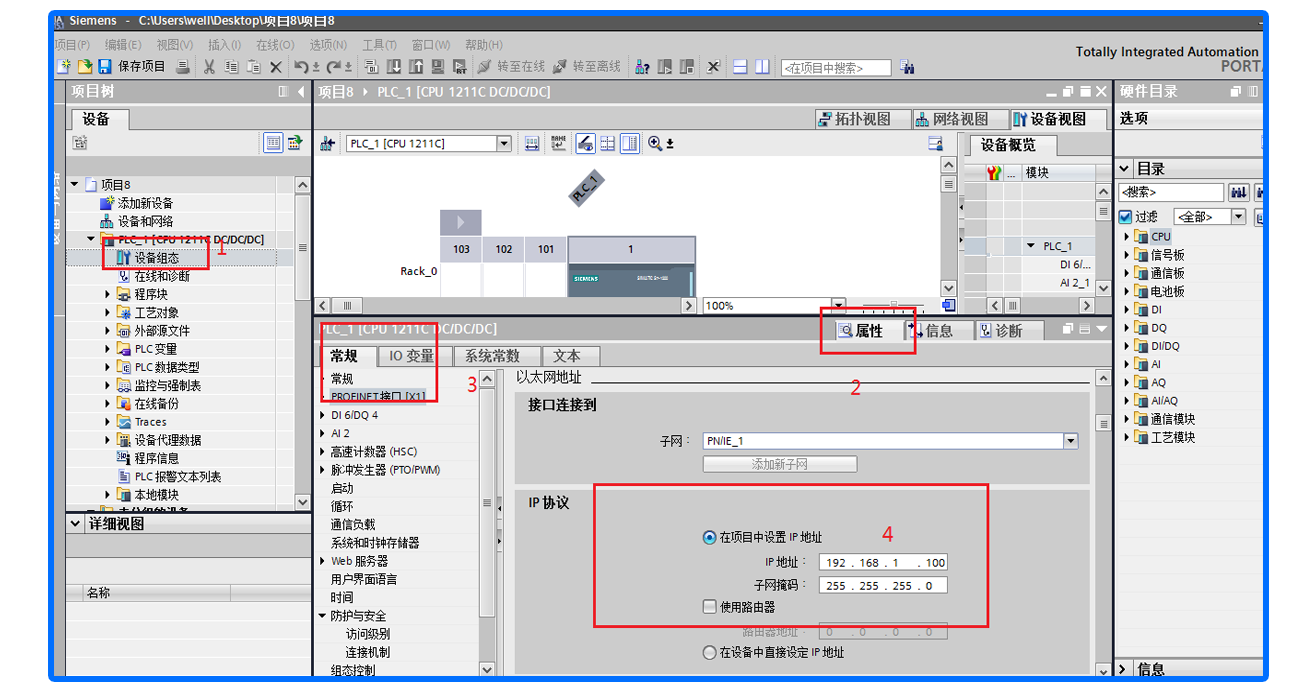The image size is (1312, 688).
Task: Switch to the 网络视图 tab
Action: click(959, 119)
